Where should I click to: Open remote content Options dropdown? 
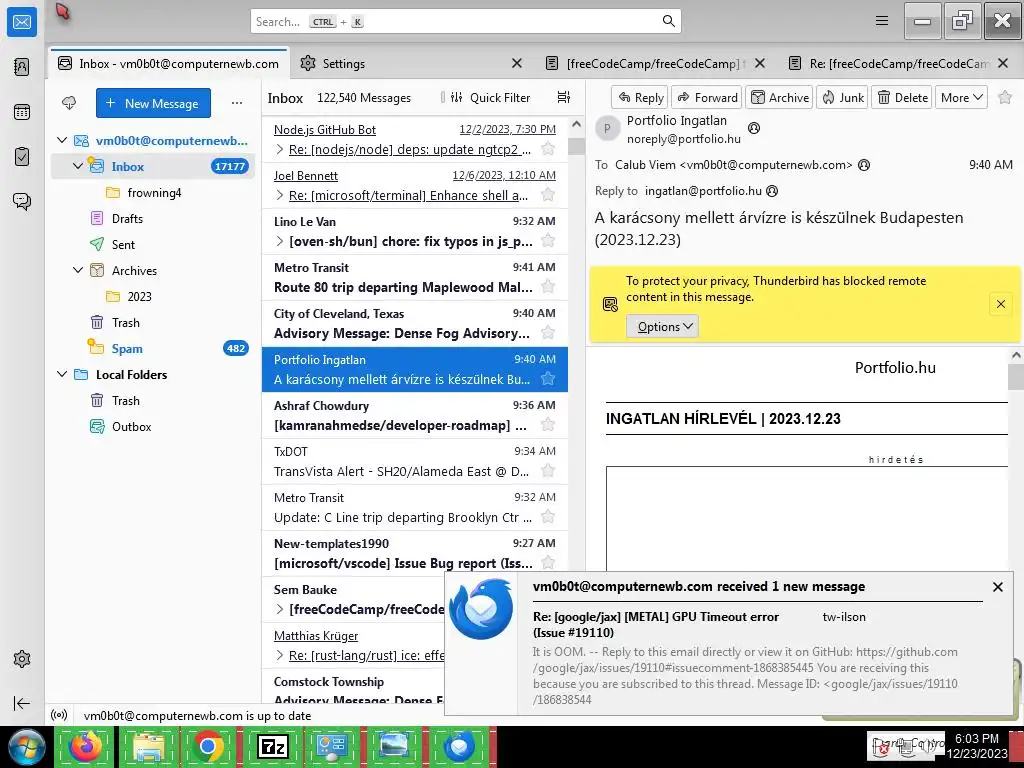pos(662,327)
